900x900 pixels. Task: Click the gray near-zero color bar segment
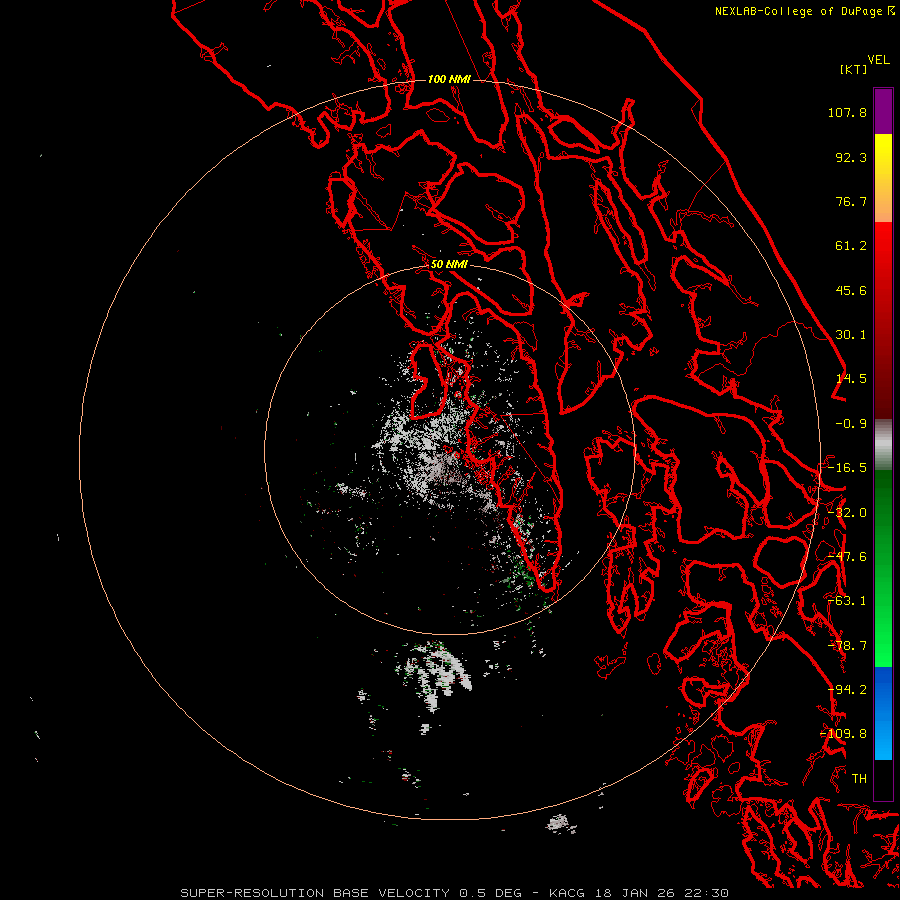click(x=883, y=445)
